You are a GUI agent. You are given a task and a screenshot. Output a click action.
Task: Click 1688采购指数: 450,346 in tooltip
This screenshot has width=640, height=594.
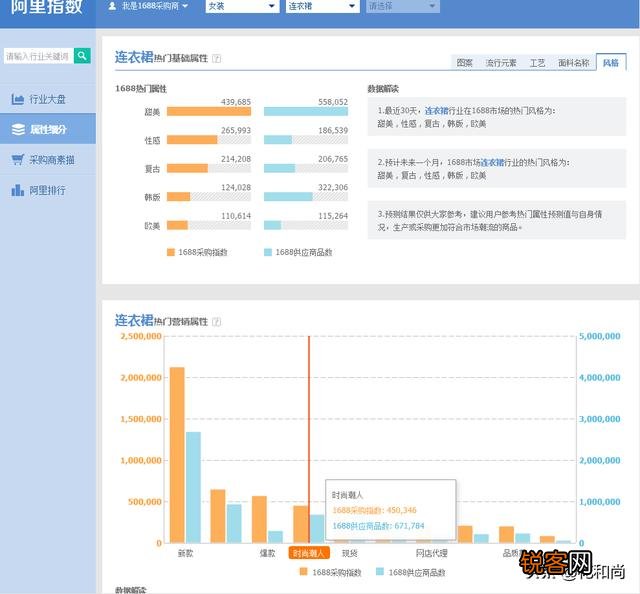(x=375, y=510)
